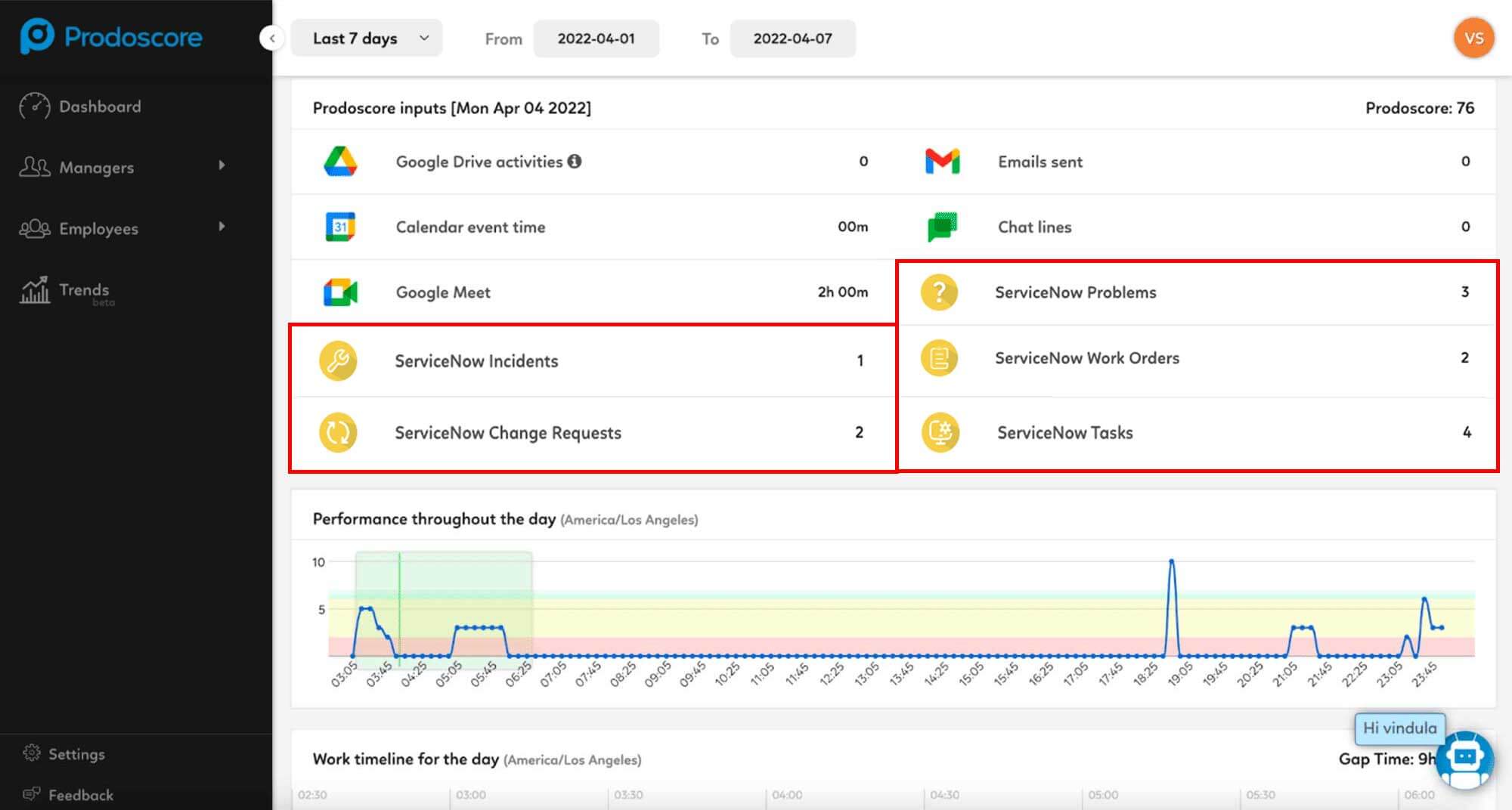Select the Chat lines label
This screenshot has width=1512, height=810.
point(1035,227)
